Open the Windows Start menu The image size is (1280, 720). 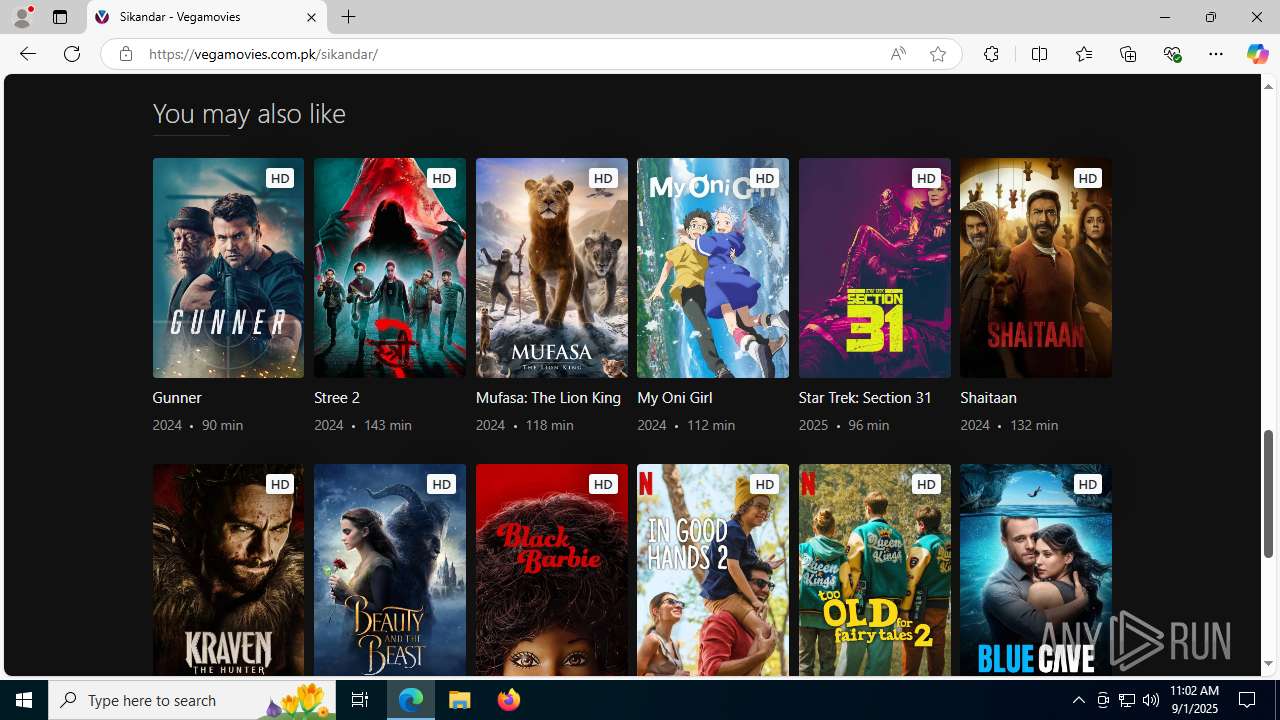pyautogui.click(x=24, y=700)
